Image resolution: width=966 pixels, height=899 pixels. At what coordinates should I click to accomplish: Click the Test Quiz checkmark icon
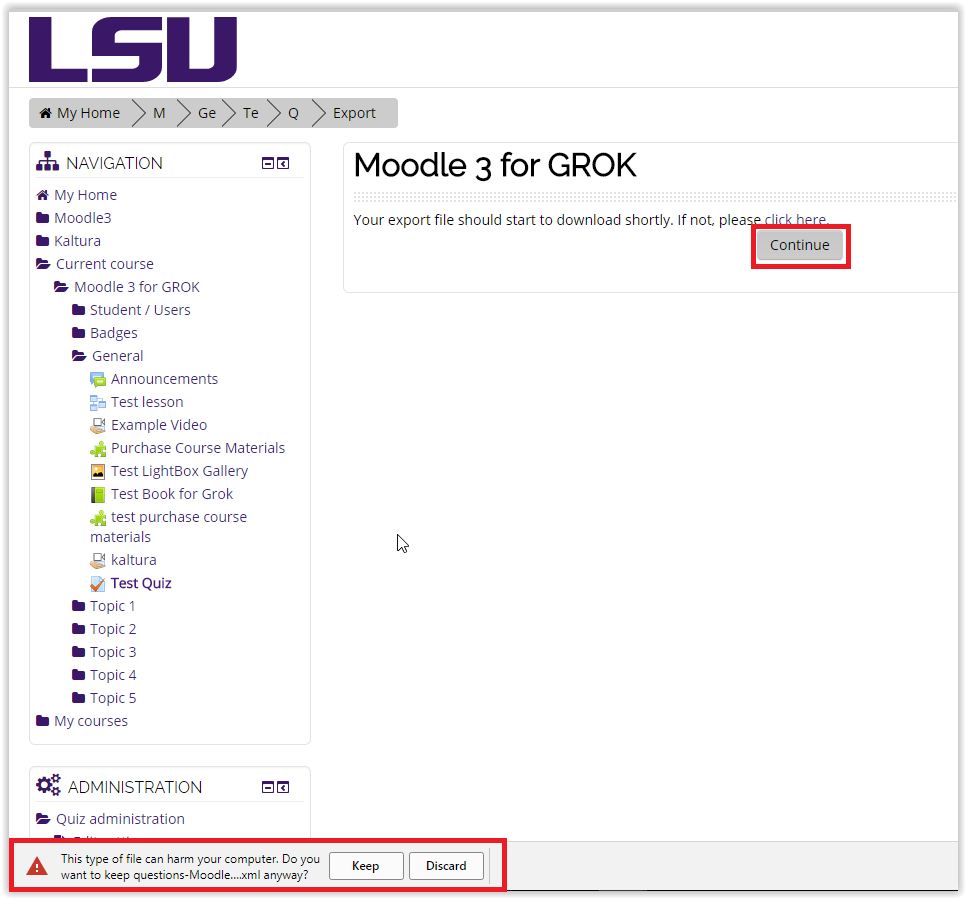click(98, 584)
